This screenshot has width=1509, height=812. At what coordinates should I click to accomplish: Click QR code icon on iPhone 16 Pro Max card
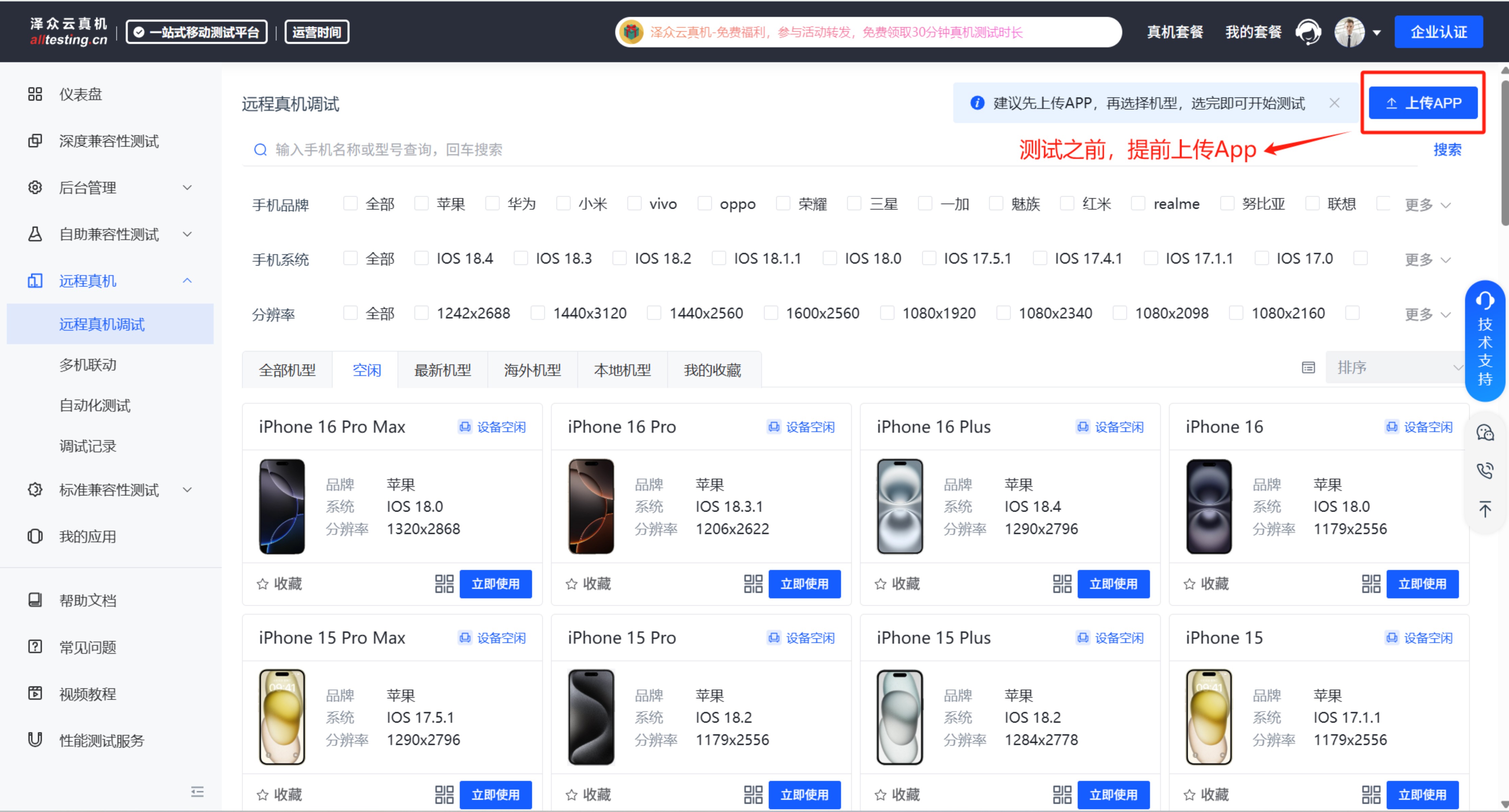(x=444, y=583)
